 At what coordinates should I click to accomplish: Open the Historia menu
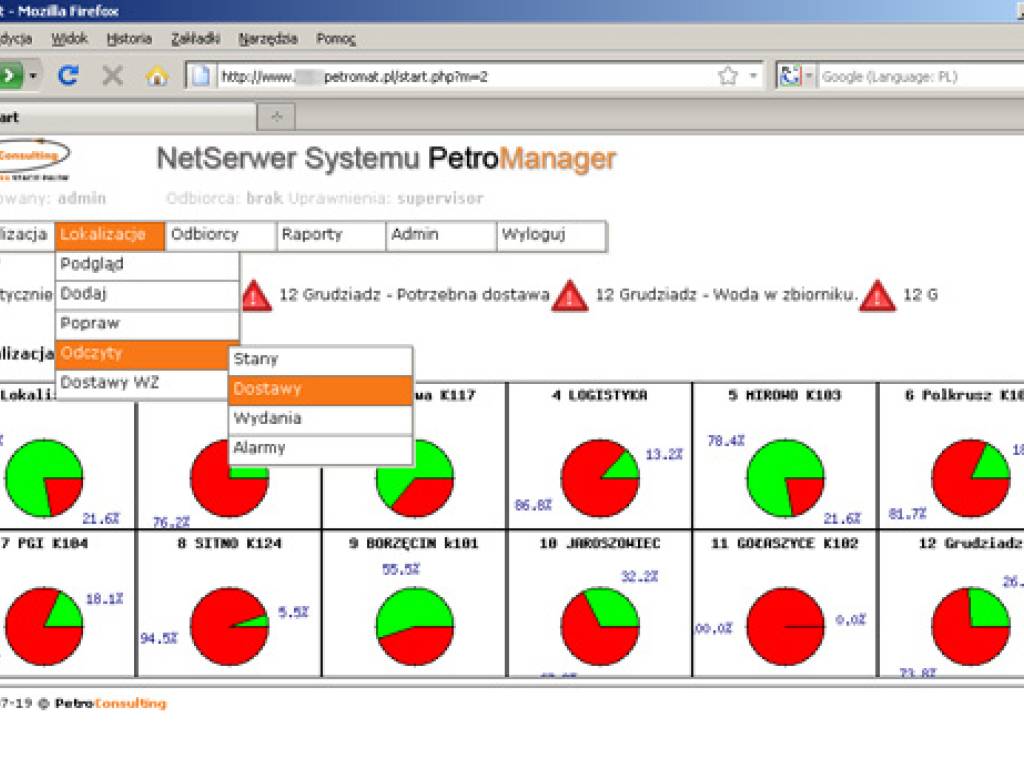pos(129,39)
